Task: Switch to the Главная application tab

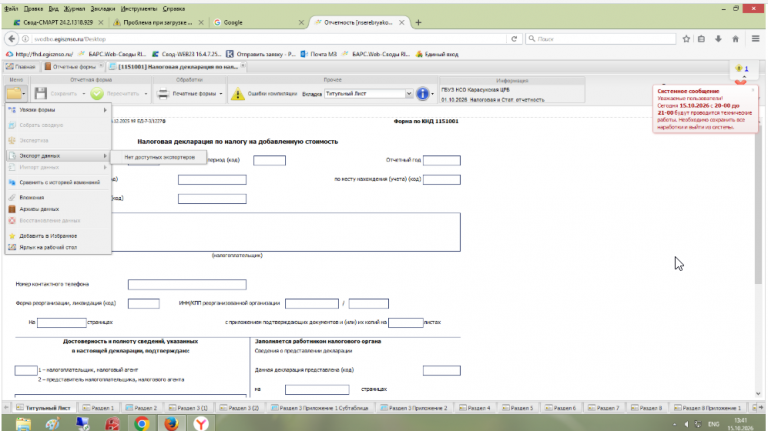Action: [x=20, y=67]
